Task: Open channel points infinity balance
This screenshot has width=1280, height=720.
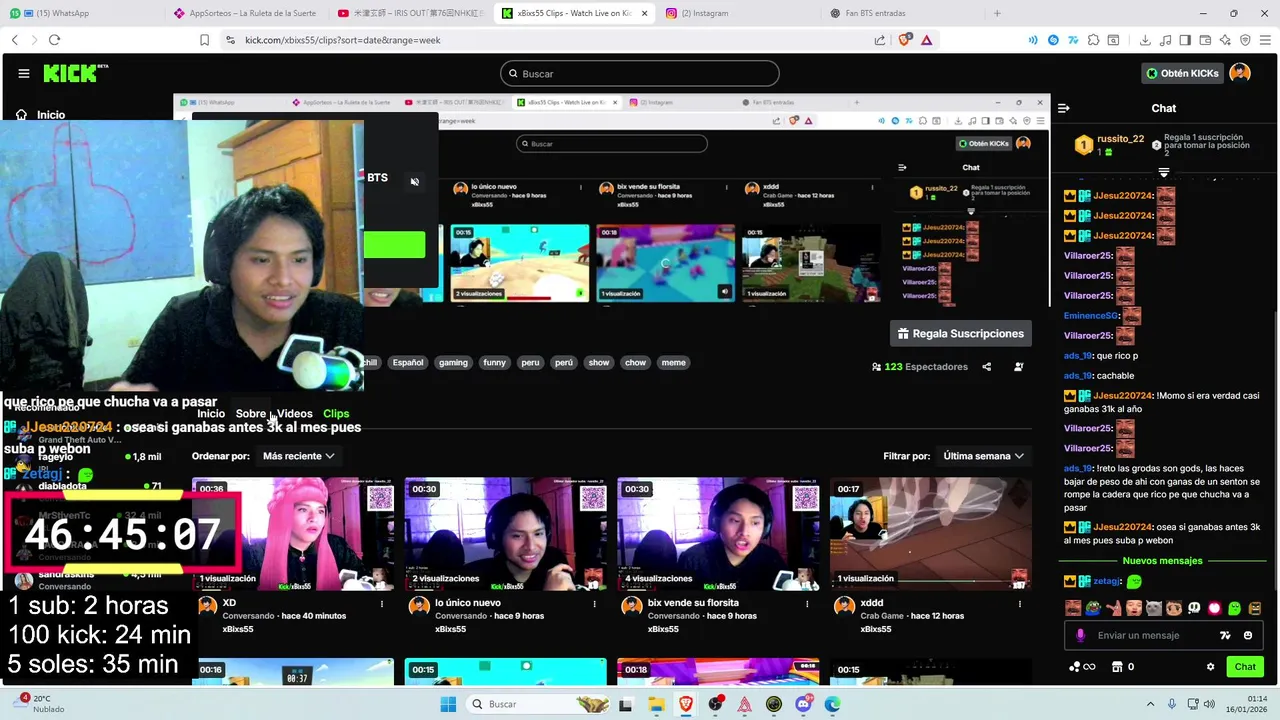Action: coord(1082,667)
